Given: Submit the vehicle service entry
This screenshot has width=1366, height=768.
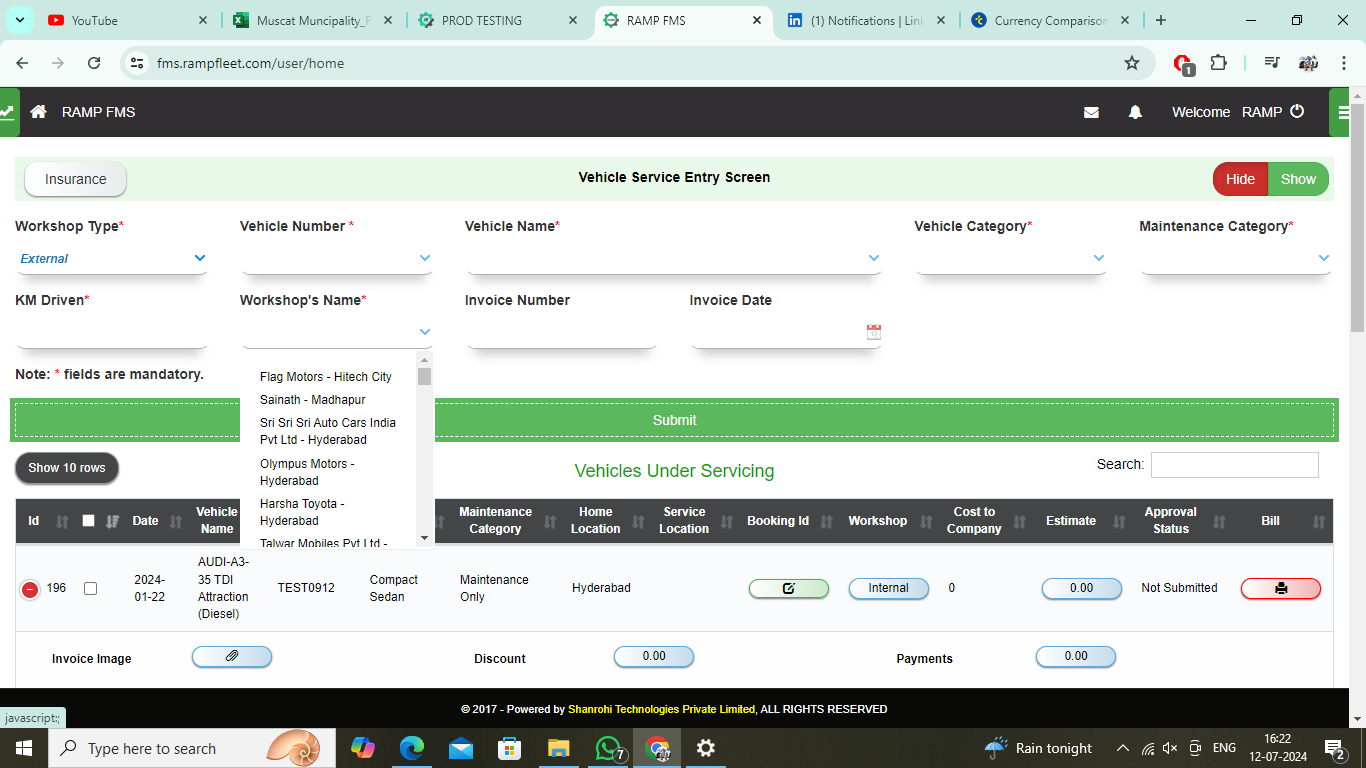Looking at the screenshot, I should (x=673, y=420).
